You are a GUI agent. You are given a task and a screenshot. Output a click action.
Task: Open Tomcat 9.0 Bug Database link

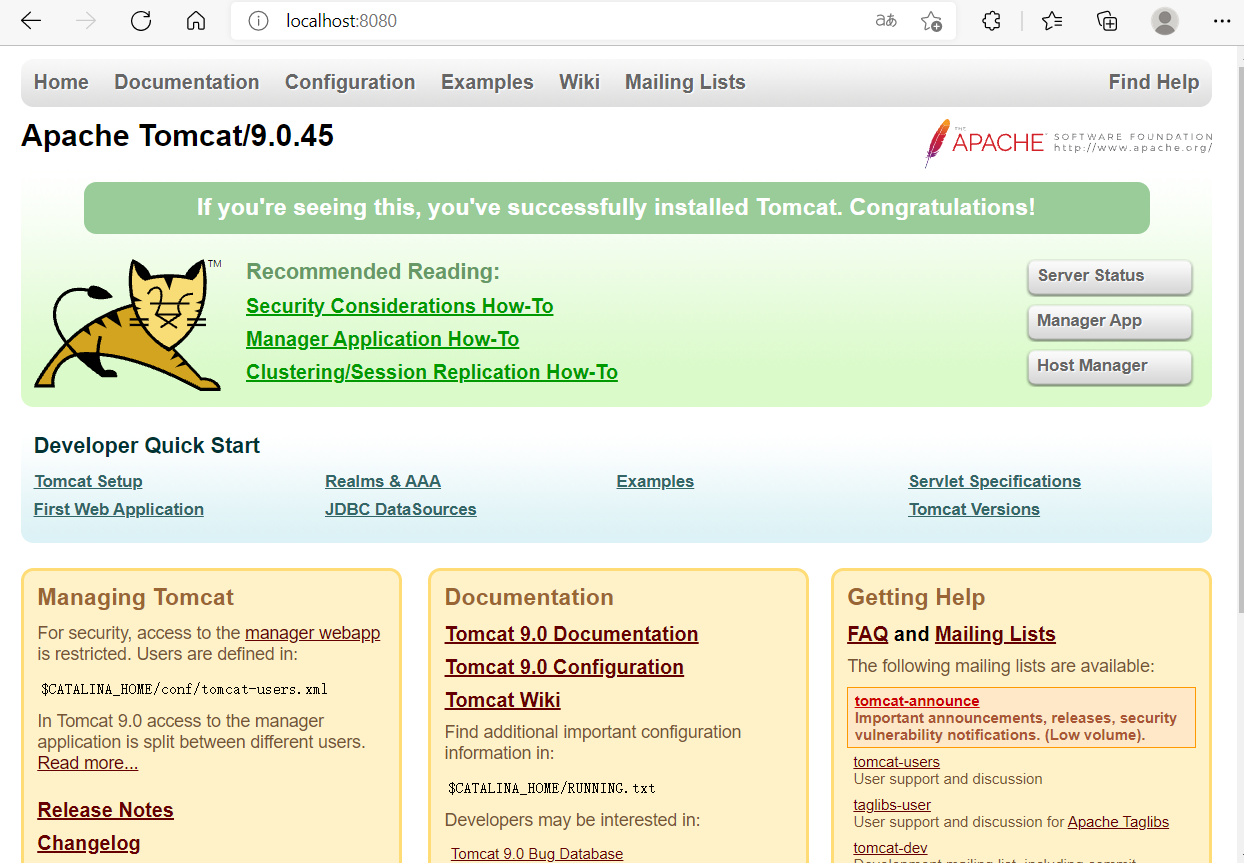click(537, 854)
